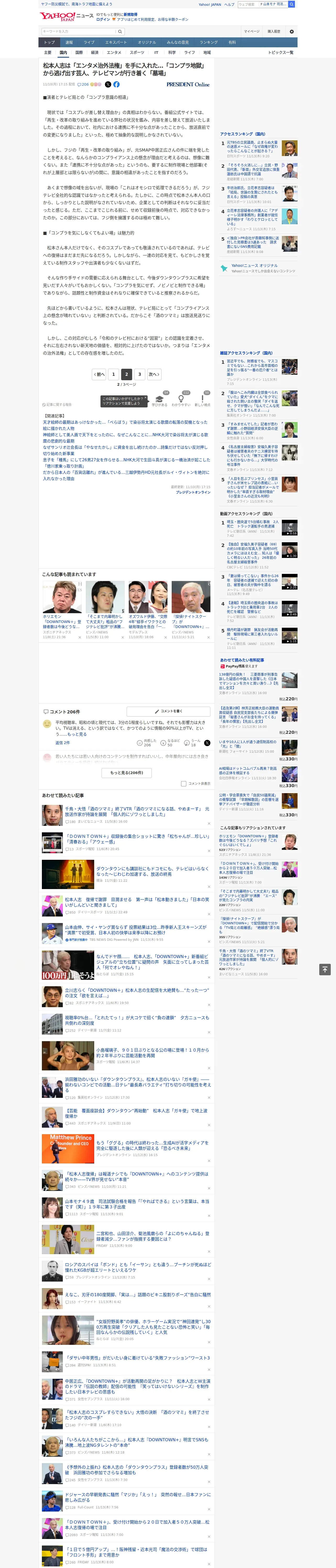Image resolution: width=336 pixels, height=1568 pixels.
Task: Open the settings gear icon in header
Action: pos(292,31)
